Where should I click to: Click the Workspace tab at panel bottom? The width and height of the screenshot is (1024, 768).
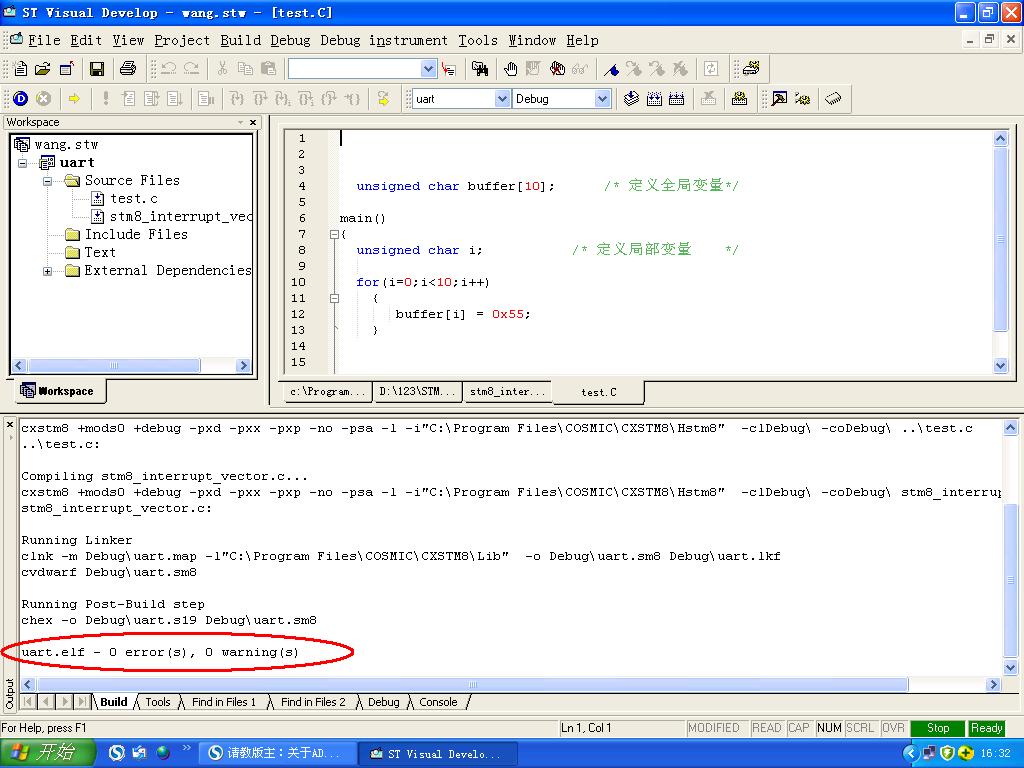58,391
